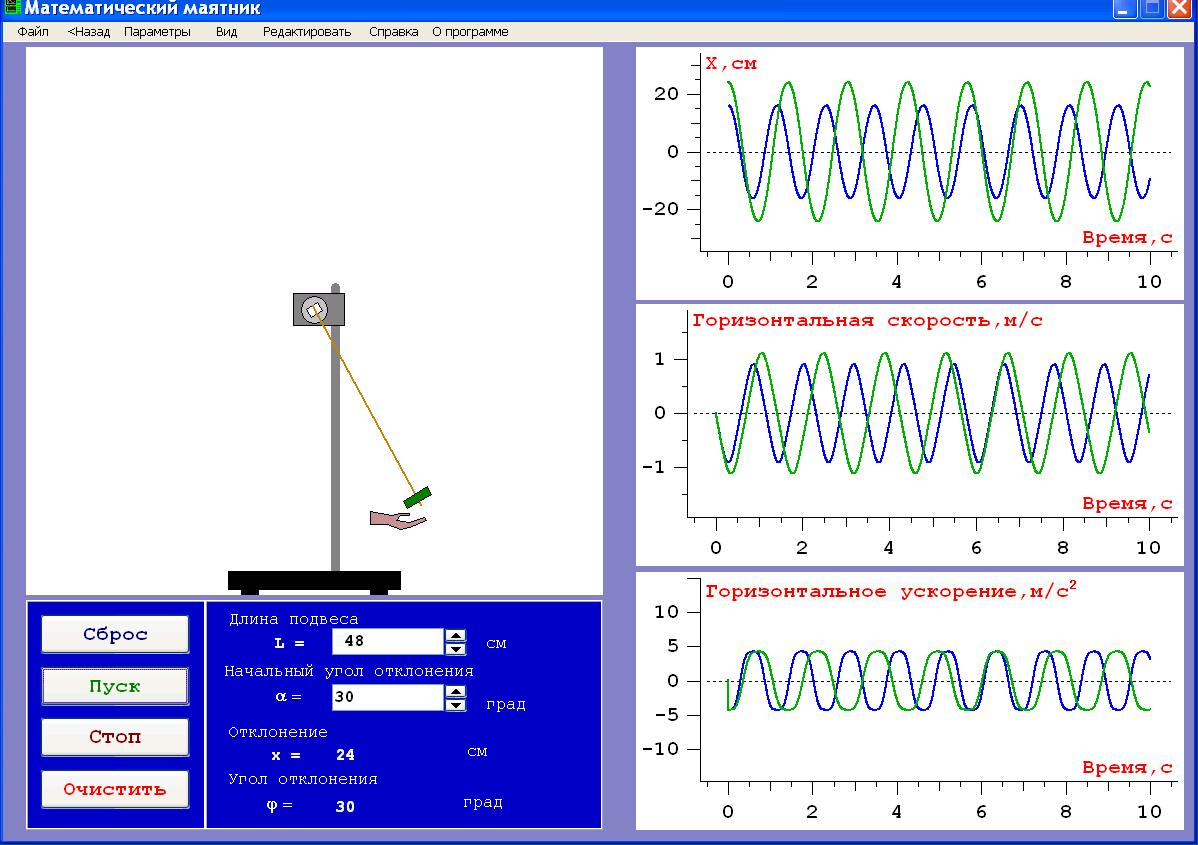Open the Редактировать menu
This screenshot has width=1198, height=845.
pyautogui.click(x=307, y=31)
